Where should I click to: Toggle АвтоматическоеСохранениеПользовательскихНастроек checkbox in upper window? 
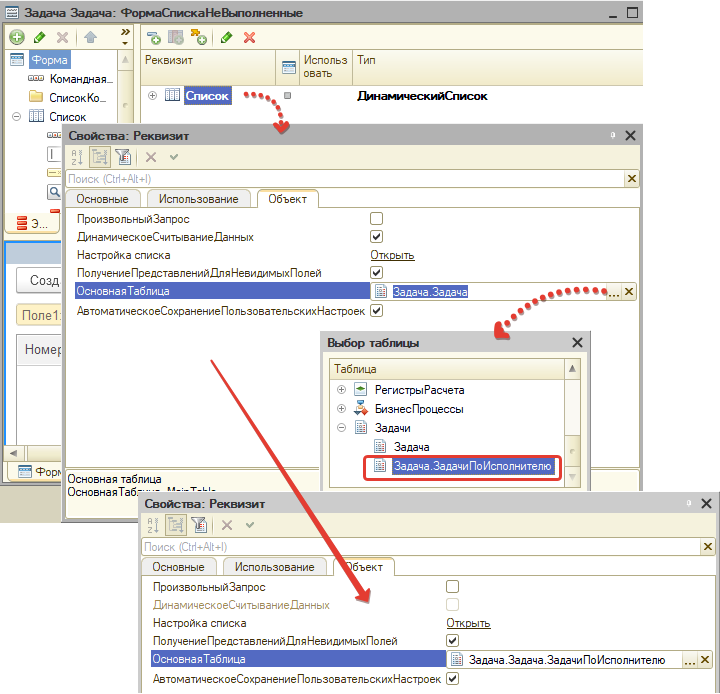(377, 310)
